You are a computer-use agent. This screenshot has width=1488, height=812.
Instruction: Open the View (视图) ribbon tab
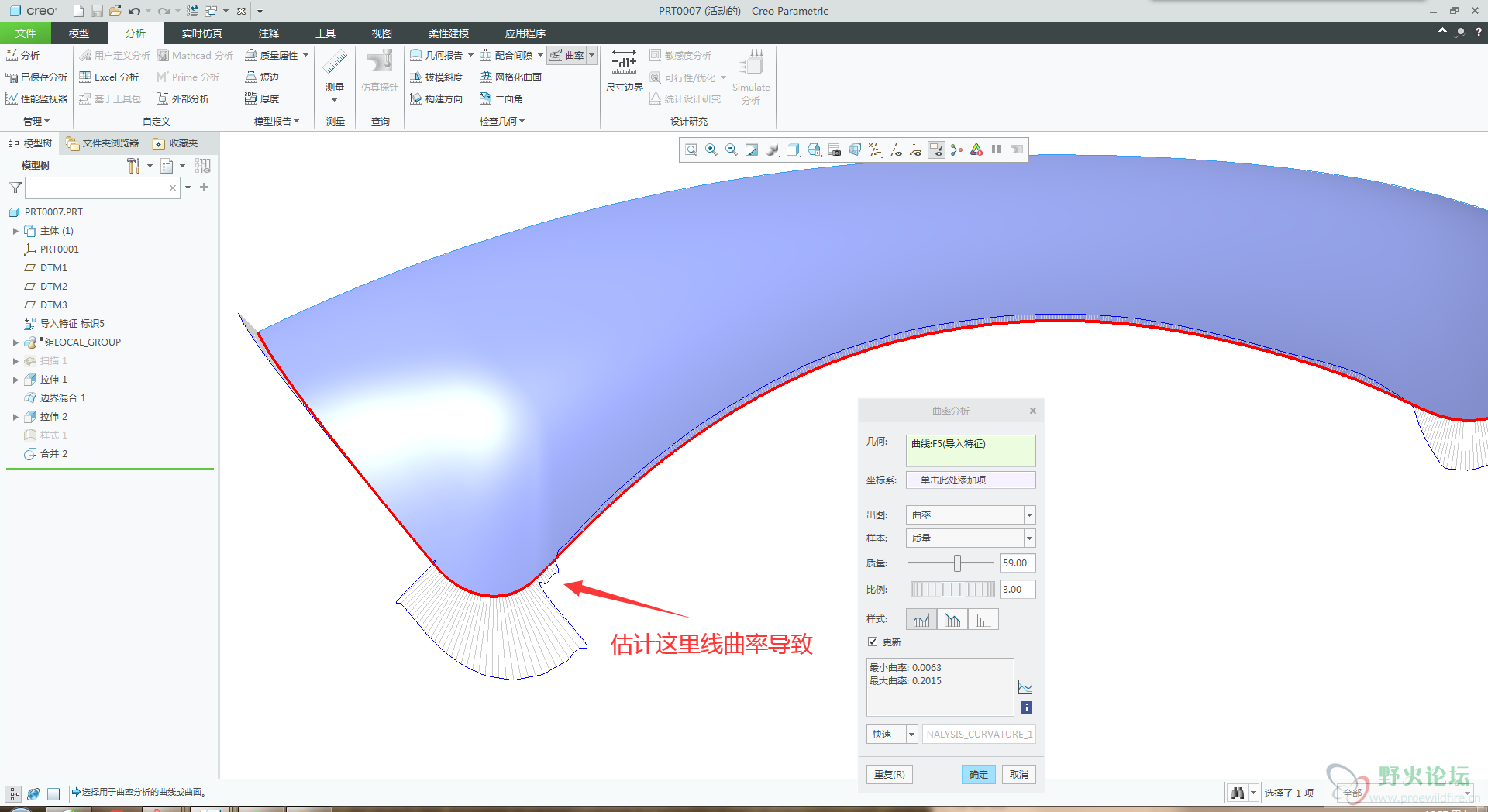381,33
